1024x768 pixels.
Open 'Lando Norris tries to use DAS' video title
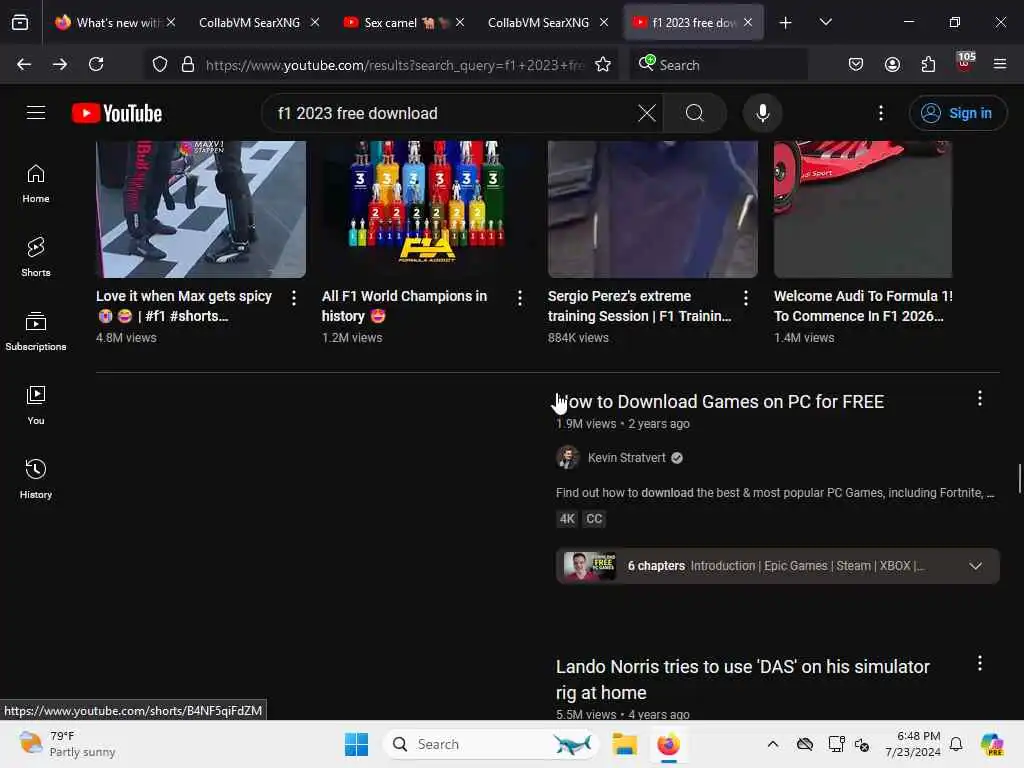coord(743,679)
